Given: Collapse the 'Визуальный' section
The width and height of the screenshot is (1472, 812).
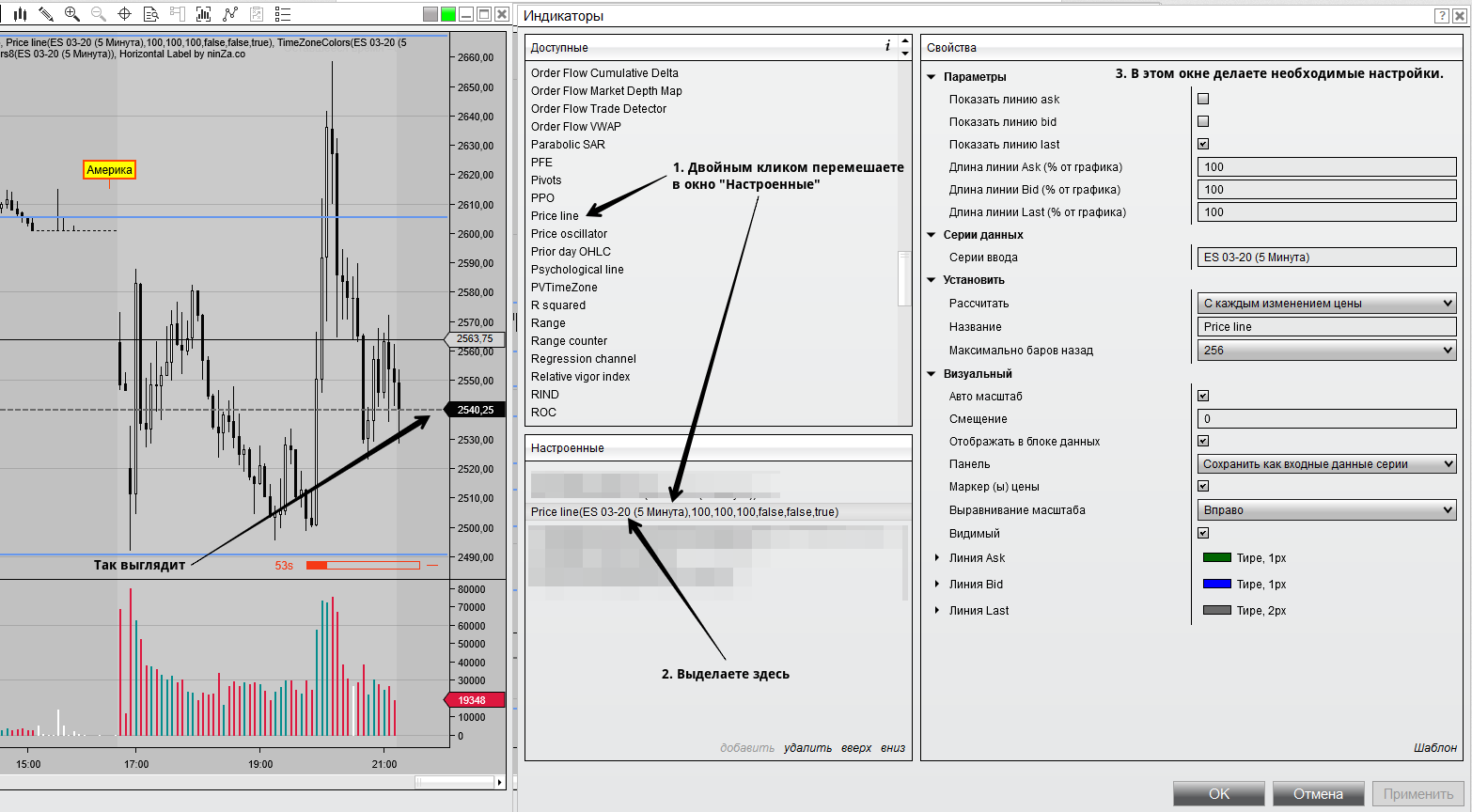Looking at the screenshot, I should [x=932, y=374].
